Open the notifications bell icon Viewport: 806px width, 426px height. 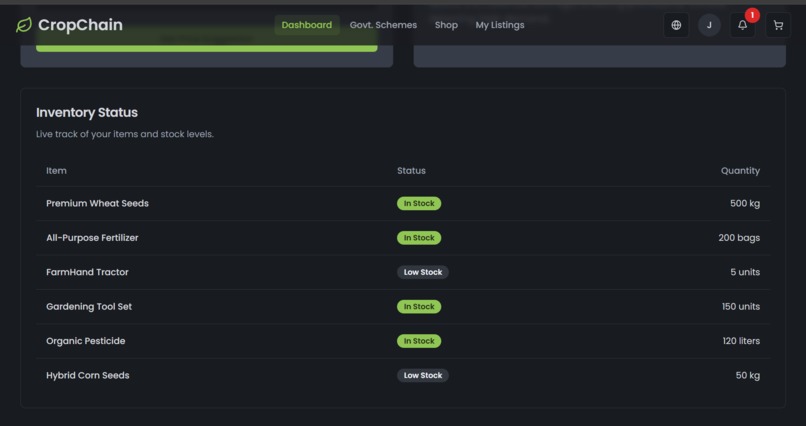pyautogui.click(x=742, y=25)
